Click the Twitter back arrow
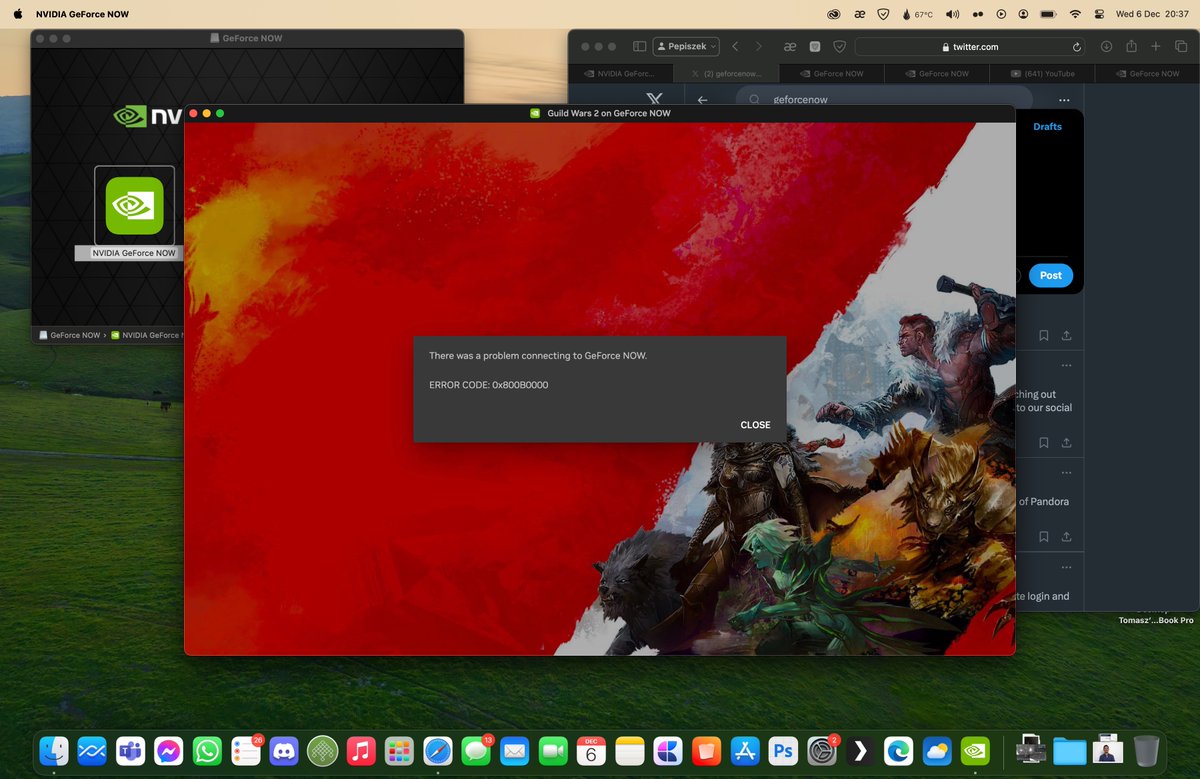 (x=702, y=100)
